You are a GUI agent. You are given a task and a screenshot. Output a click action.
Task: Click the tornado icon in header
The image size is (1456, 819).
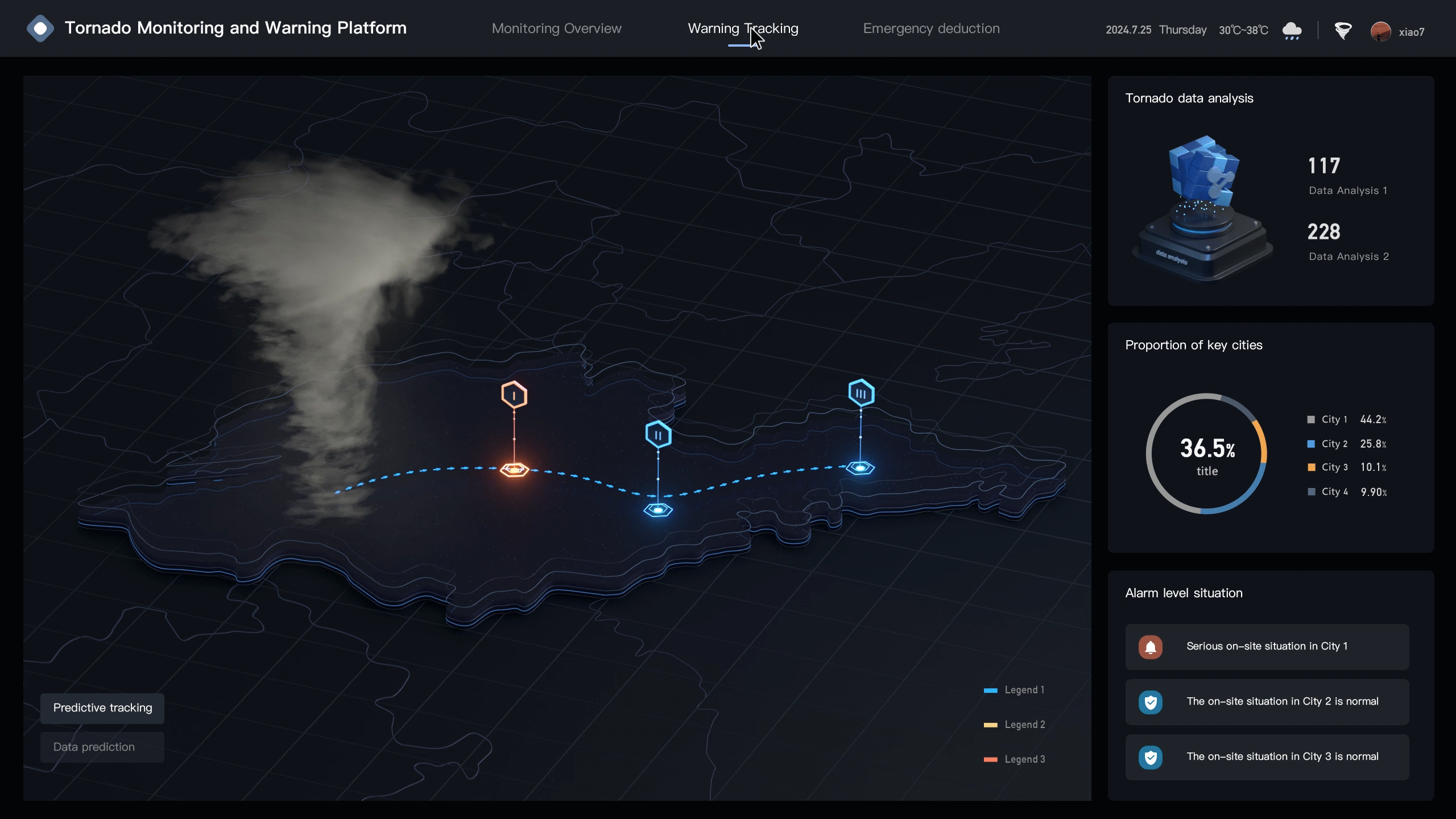click(x=1343, y=31)
